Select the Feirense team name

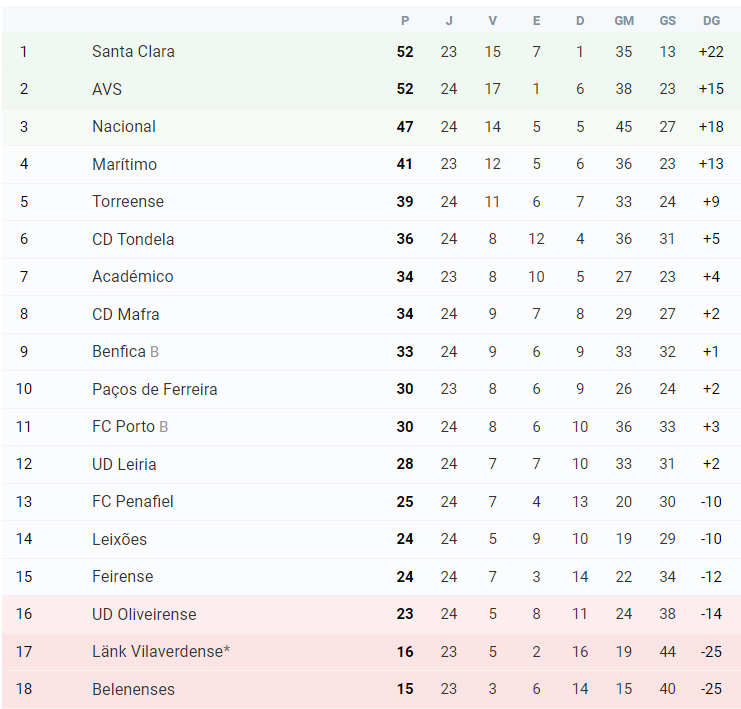click(x=122, y=576)
